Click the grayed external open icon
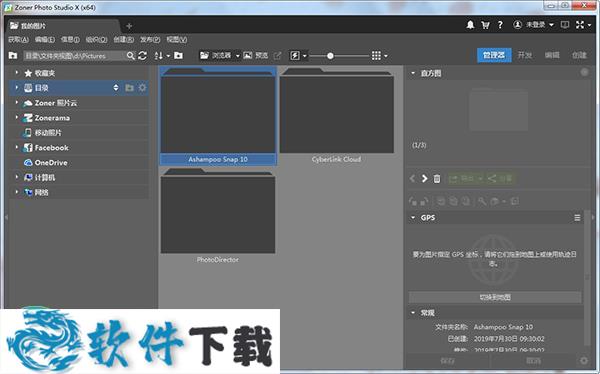Screen dimensions: 600x374 coord(277,56)
